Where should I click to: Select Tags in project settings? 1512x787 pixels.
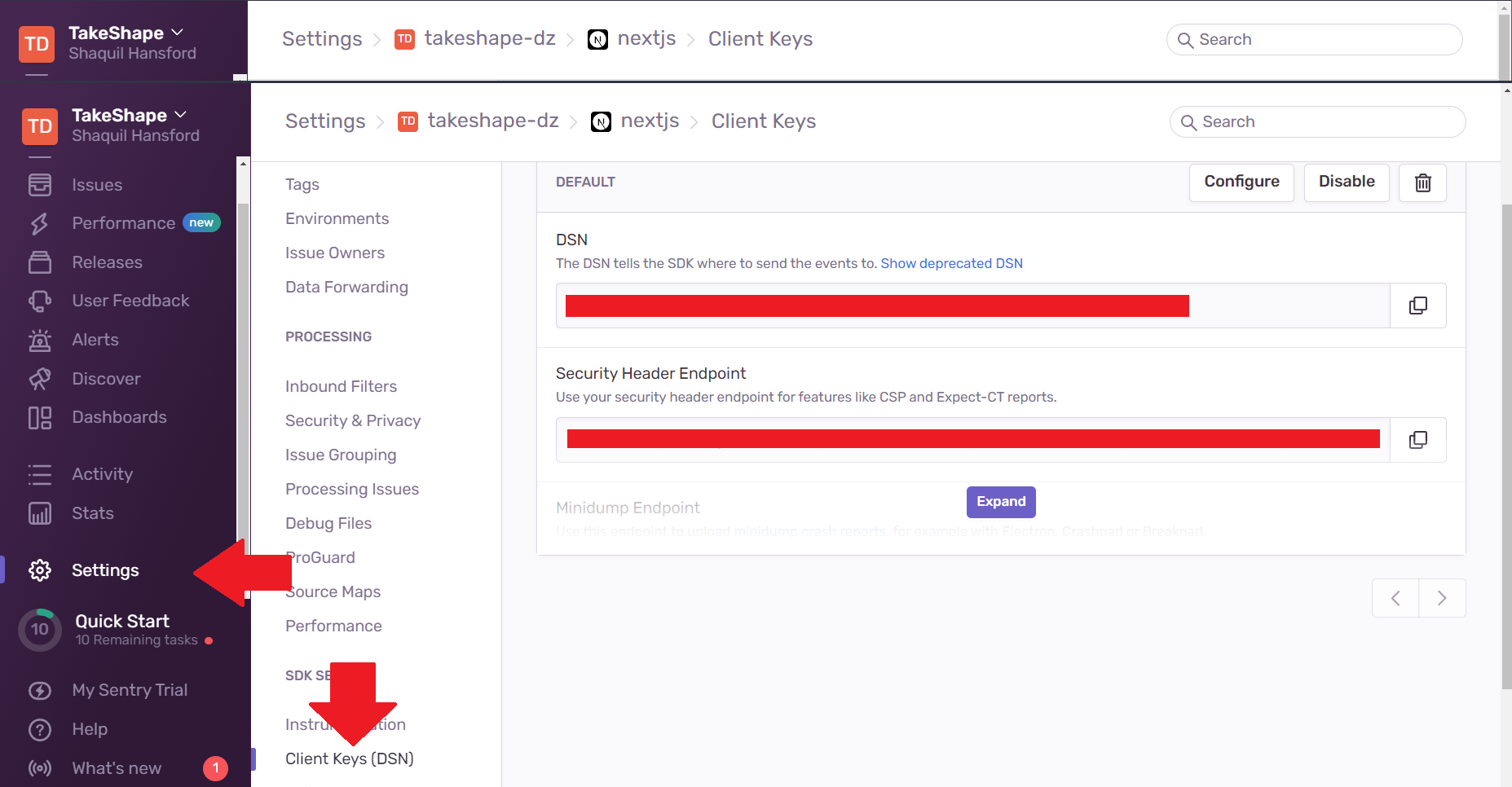point(302,184)
